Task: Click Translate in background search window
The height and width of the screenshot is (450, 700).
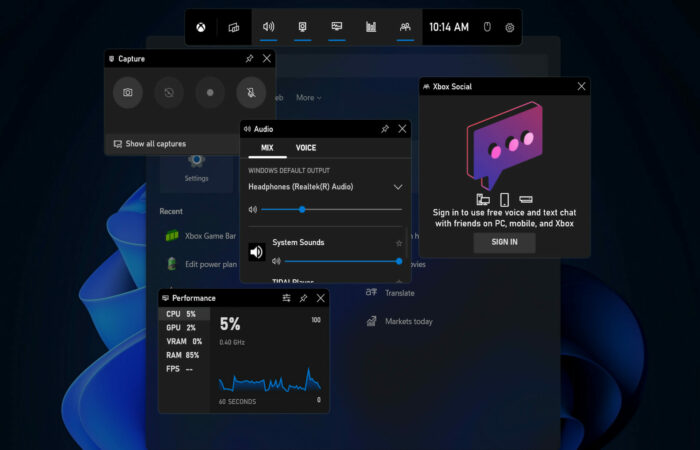Action: click(400, 293)
